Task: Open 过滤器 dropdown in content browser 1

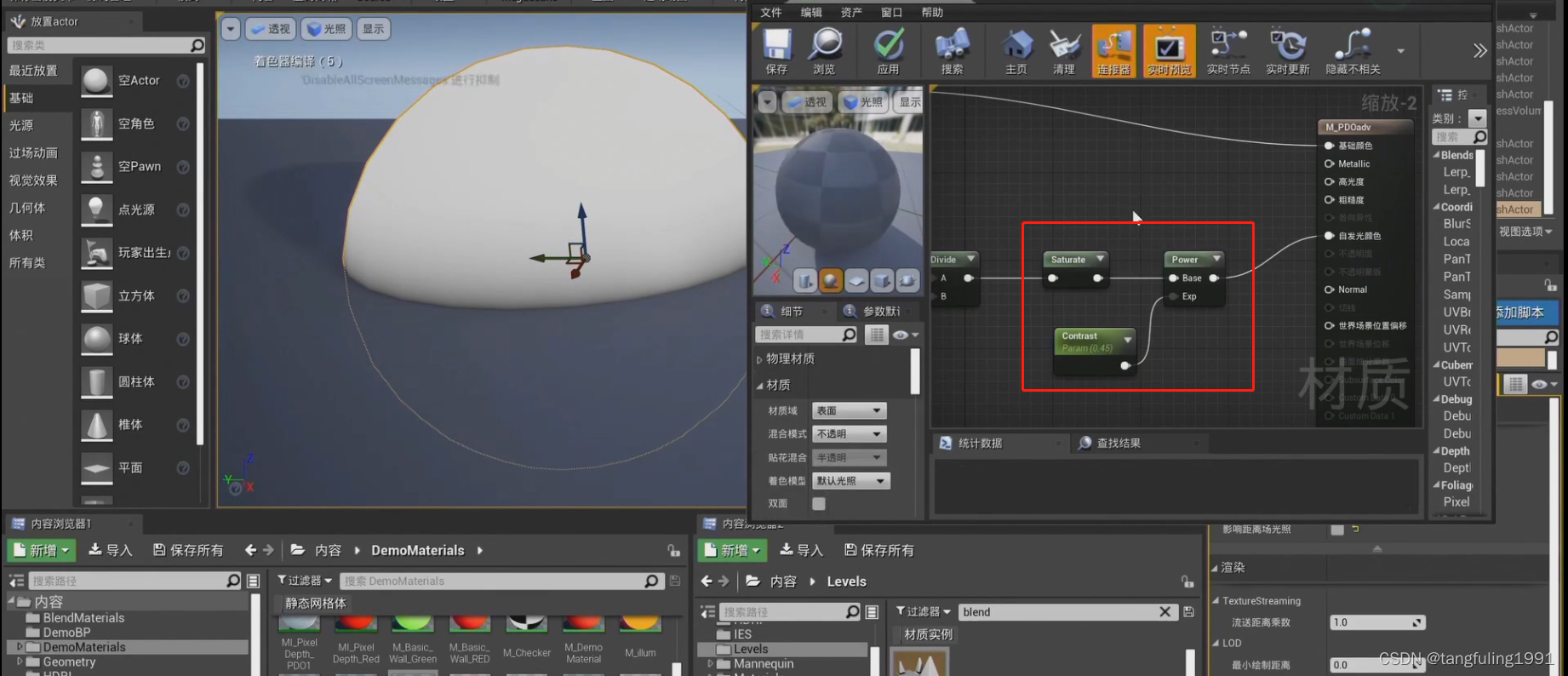Action: 305,581
